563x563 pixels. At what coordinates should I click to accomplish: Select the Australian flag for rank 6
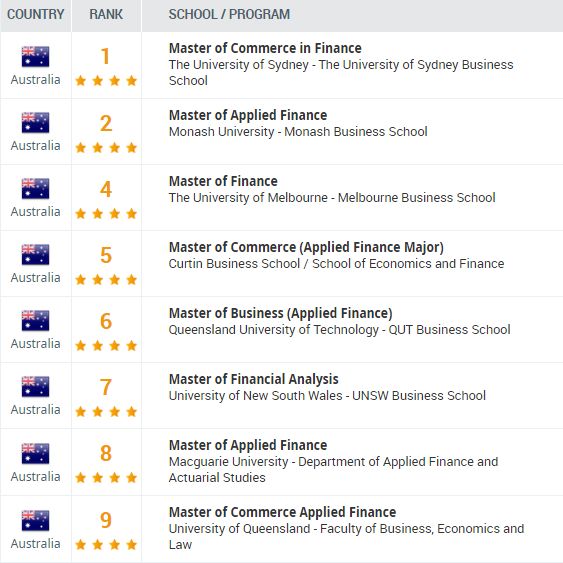[35, 321]
